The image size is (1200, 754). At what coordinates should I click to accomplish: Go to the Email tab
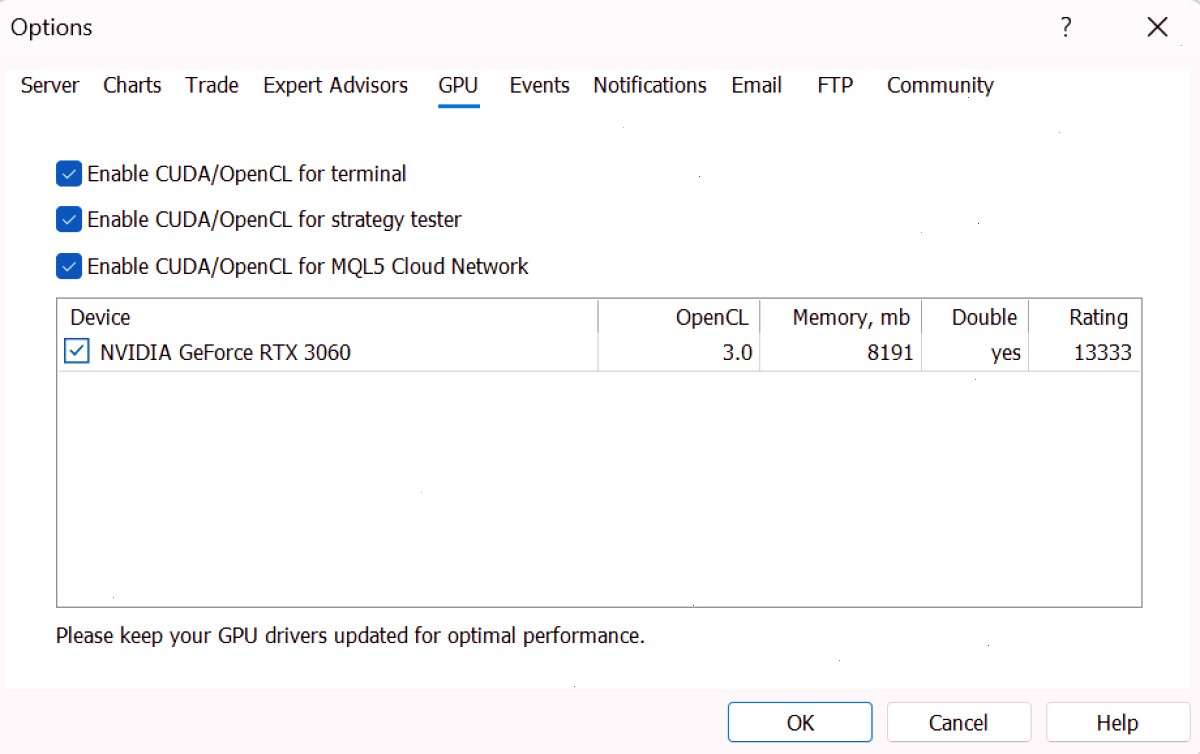pos(757,86)
